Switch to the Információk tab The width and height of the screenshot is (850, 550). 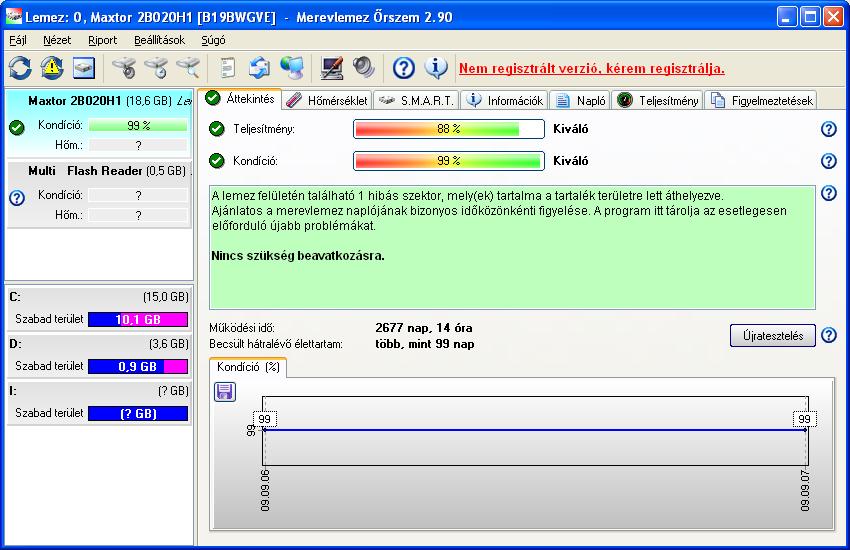[x=504, y=100]
